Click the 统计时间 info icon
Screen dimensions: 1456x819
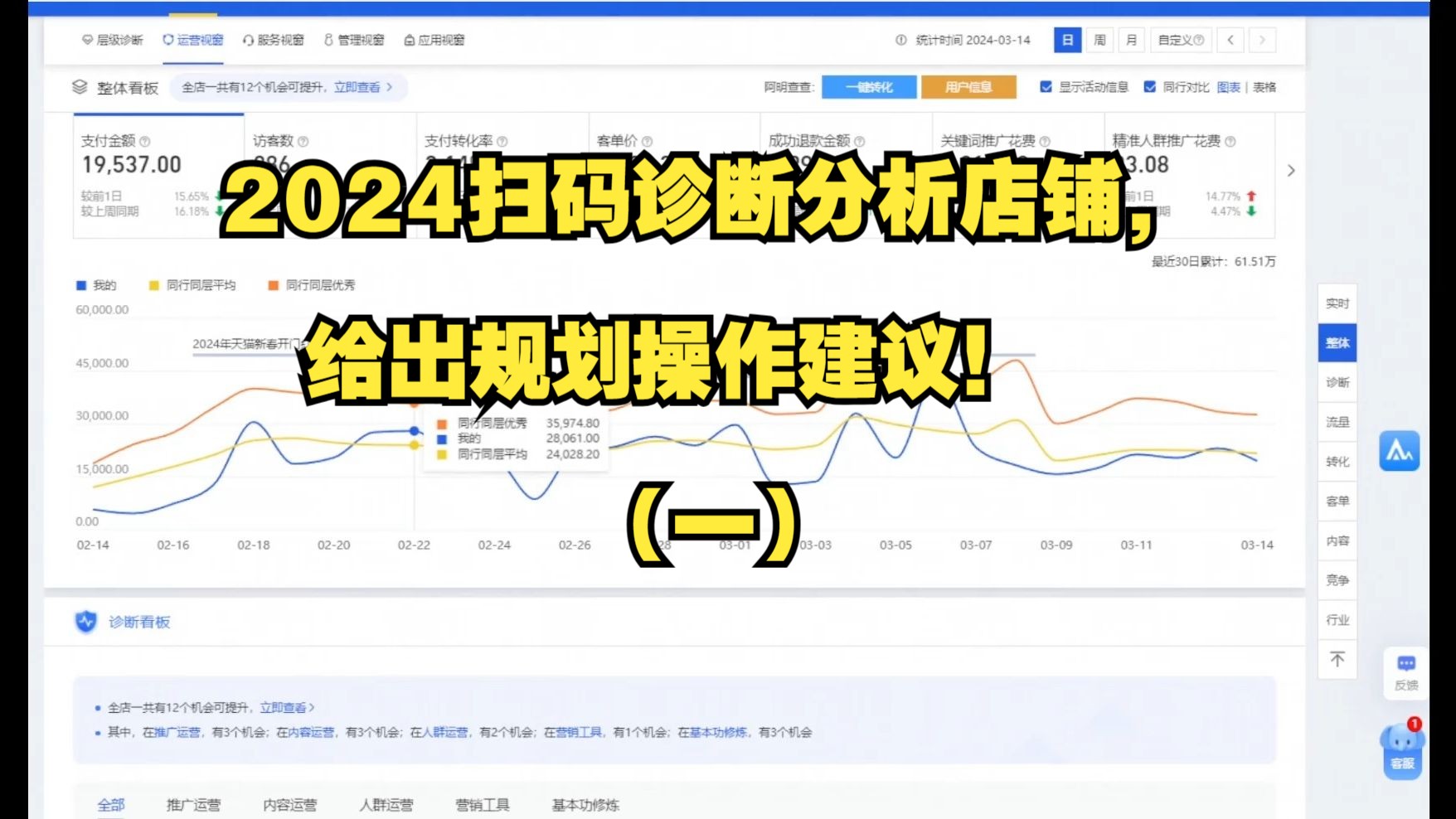[x=901, y=40]
